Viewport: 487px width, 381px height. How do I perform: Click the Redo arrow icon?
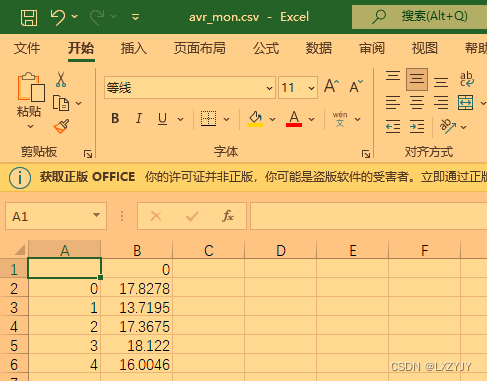pyautogui.click(x=97, y=17)
